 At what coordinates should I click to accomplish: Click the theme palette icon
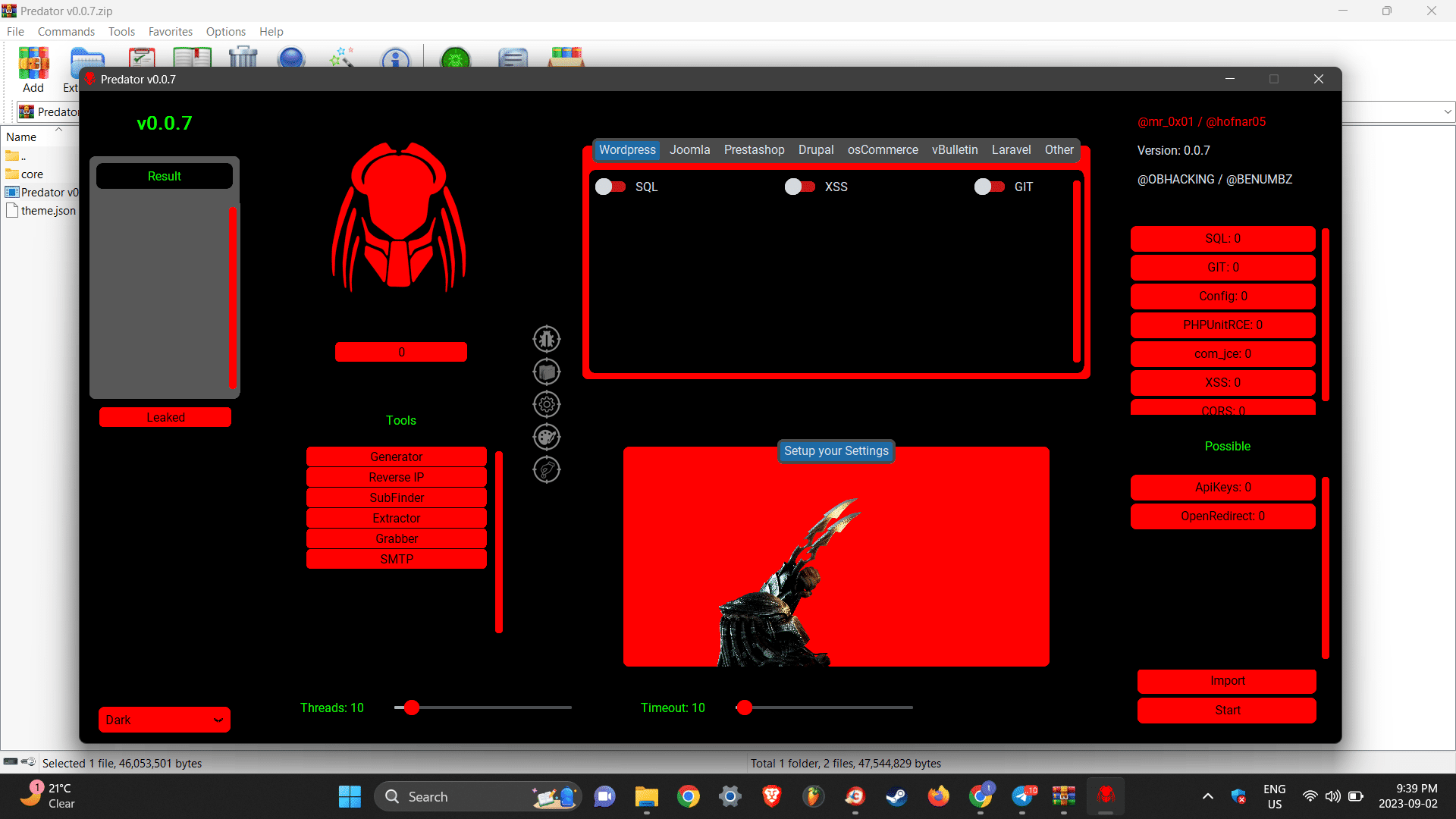[x=546, y=437]
